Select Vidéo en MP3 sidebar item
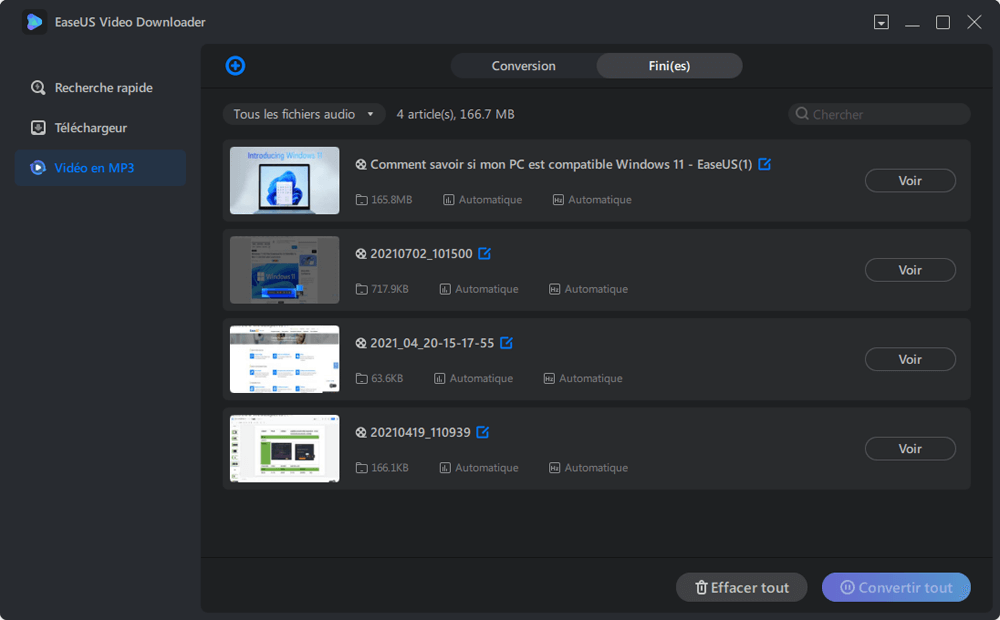Viewport: 1000px width, 620px height. (x=100, y=168)
